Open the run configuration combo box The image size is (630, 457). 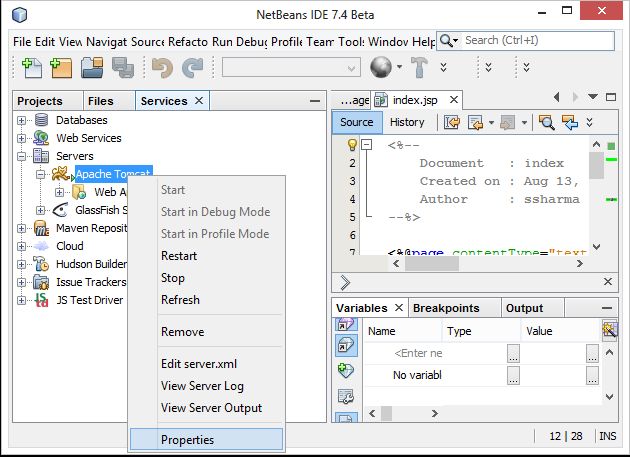tap(291, 68)
